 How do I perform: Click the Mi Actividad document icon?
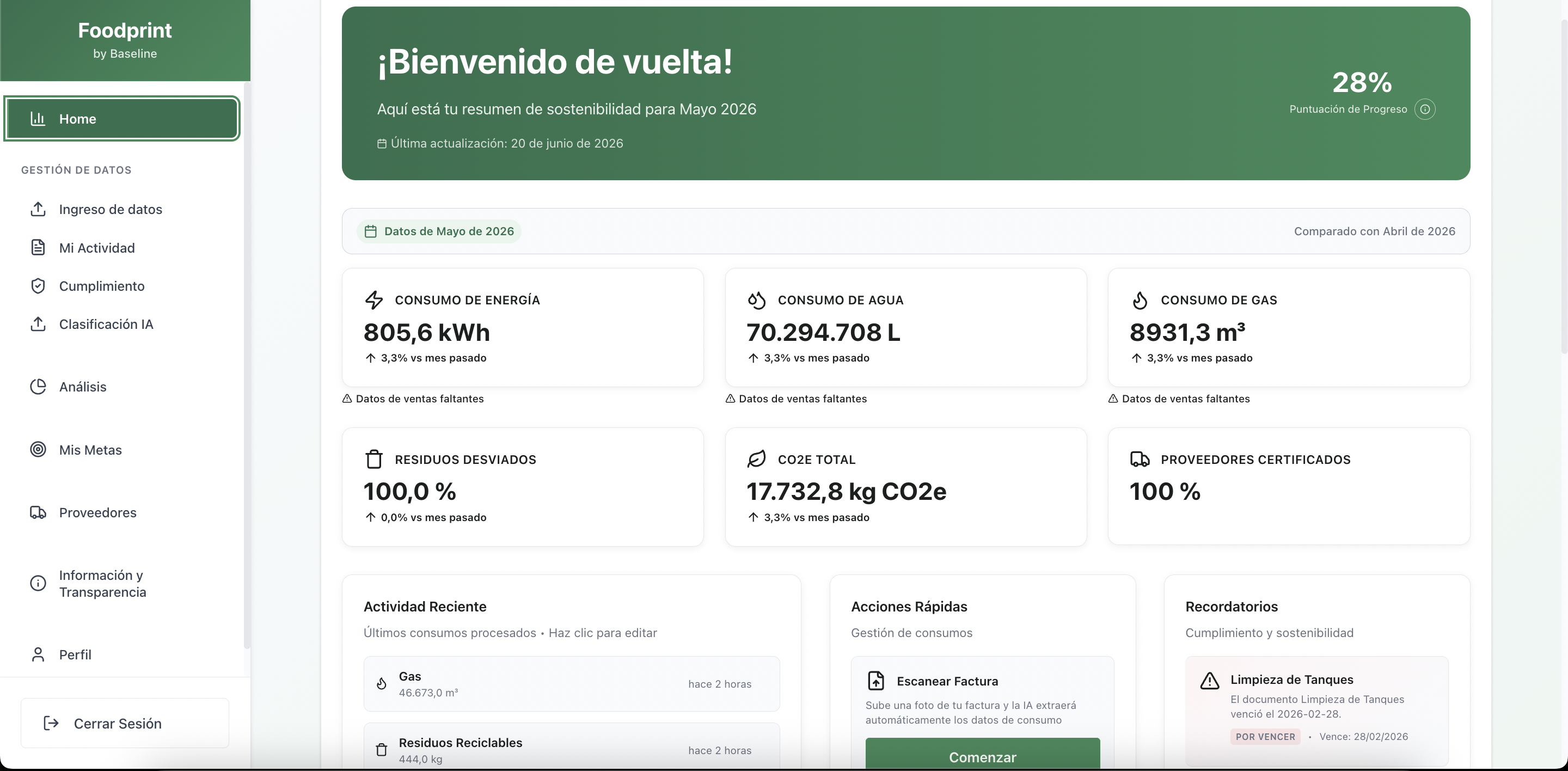coord(38,248)
